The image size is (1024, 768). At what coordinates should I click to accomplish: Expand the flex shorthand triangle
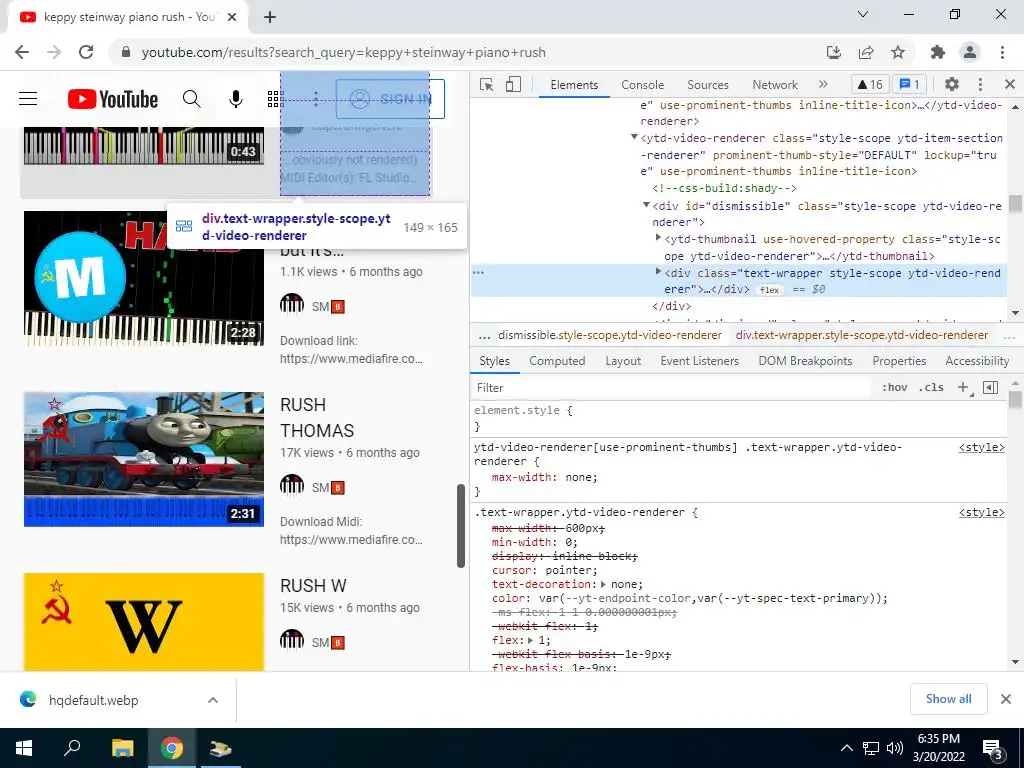(x=530, y=641)
